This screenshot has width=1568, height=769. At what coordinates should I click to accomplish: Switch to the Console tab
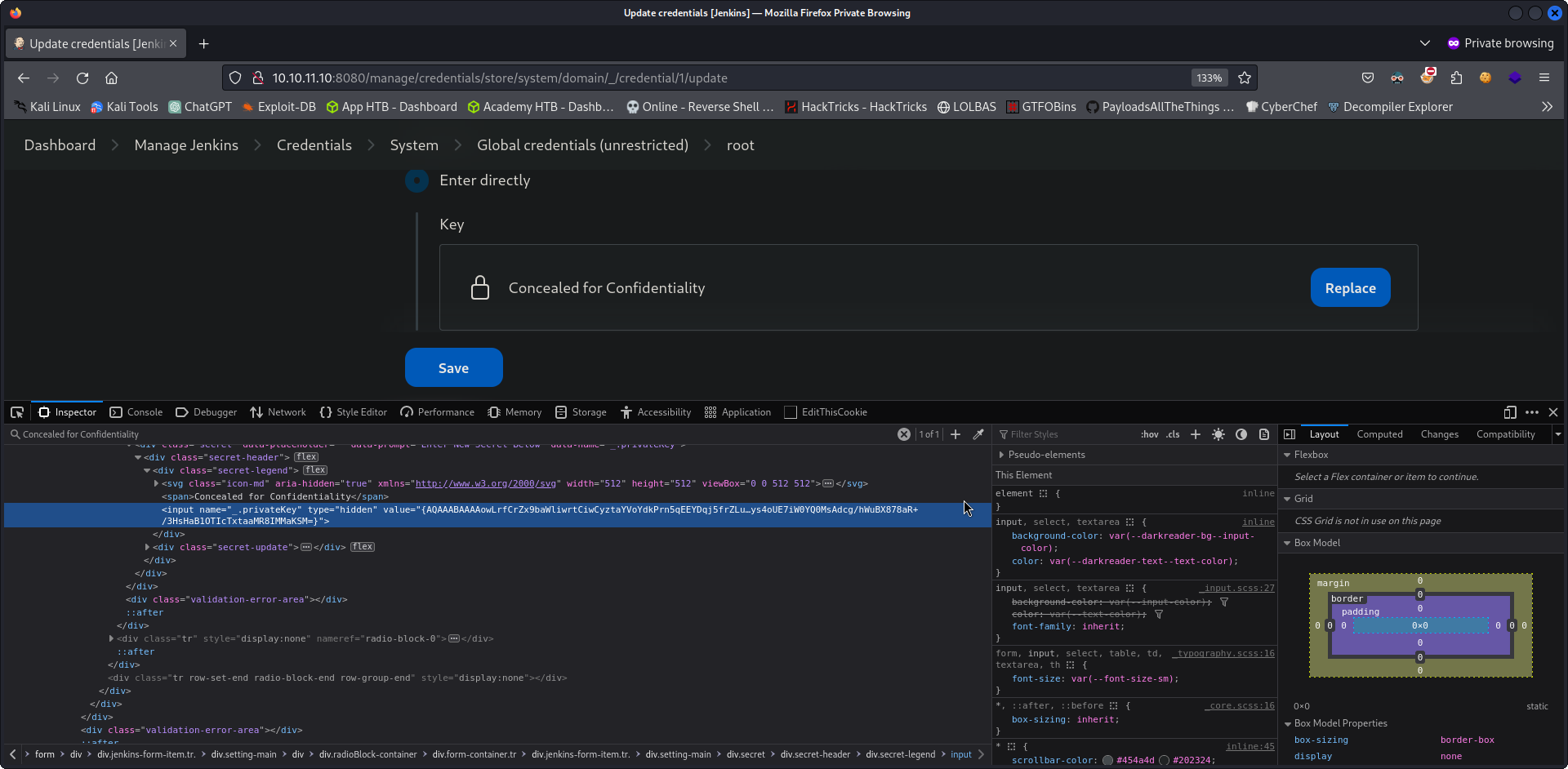coord(136,412)
